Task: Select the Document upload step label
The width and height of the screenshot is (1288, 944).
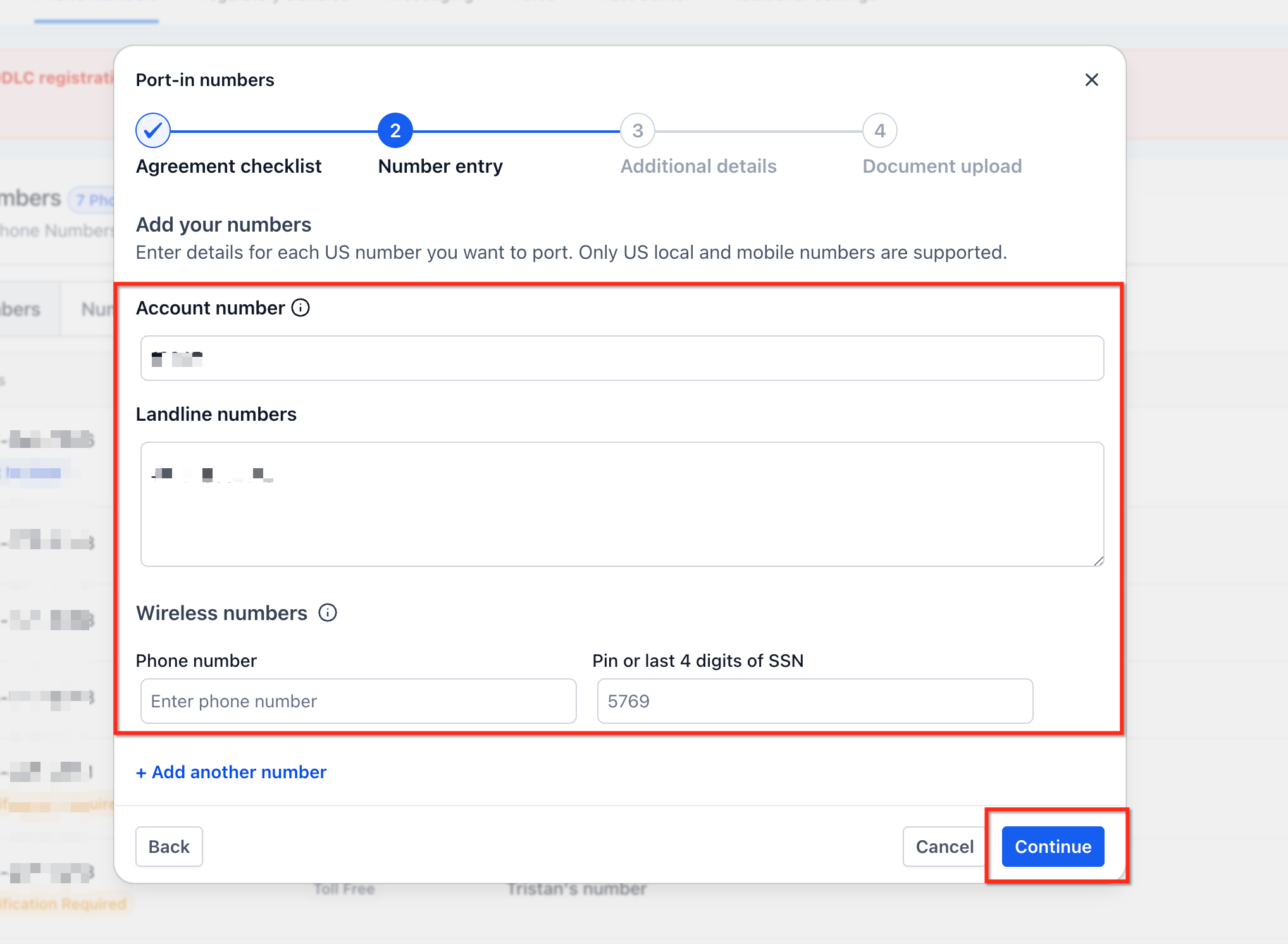Action: coord(942,166)
